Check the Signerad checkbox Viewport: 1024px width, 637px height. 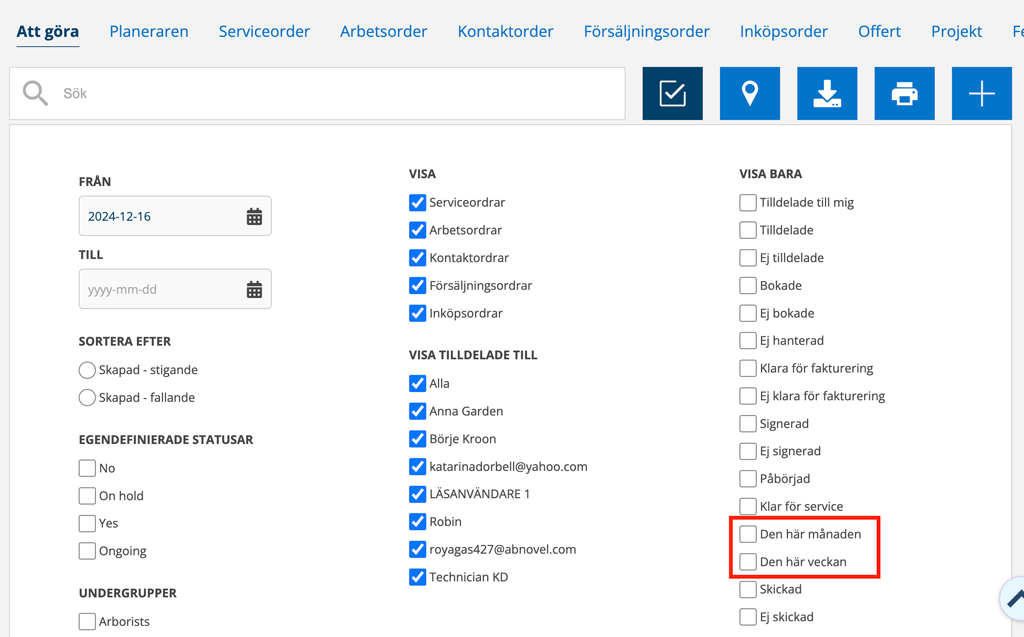coord(748,424)
